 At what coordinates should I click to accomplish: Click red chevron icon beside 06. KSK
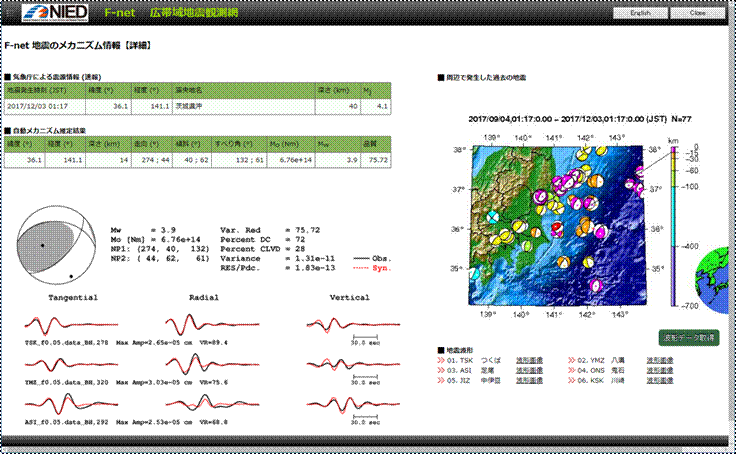(571, 380)
